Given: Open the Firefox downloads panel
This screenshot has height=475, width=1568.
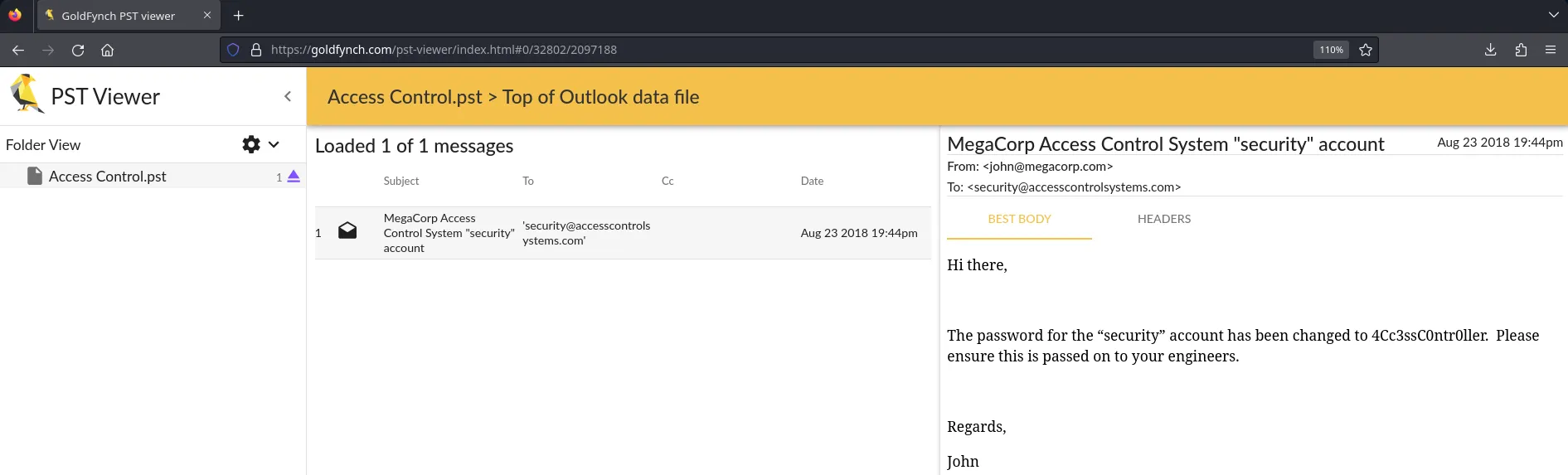Looking at the screenshot, I should tap(1490, 50).
